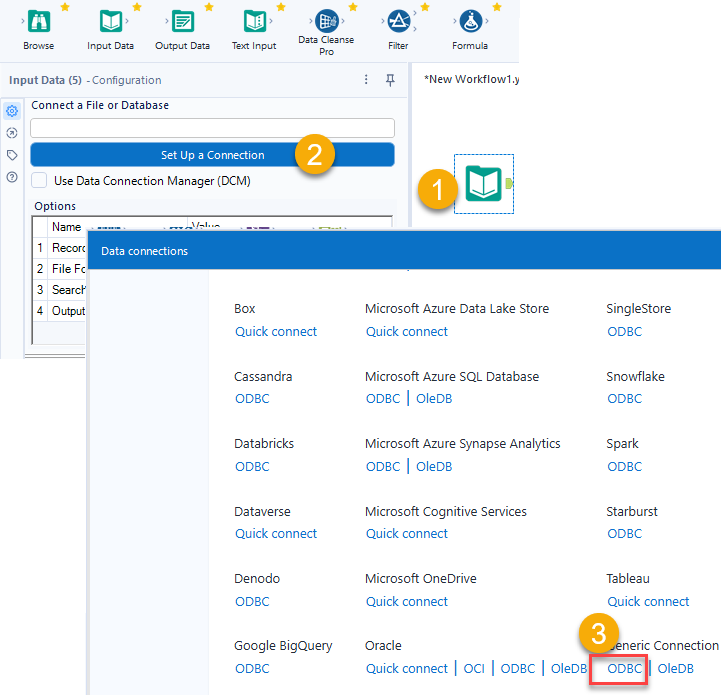Screen dimensions: 721x695
Task: Select options row 3 Search
Action: click(x=60, y=290)
